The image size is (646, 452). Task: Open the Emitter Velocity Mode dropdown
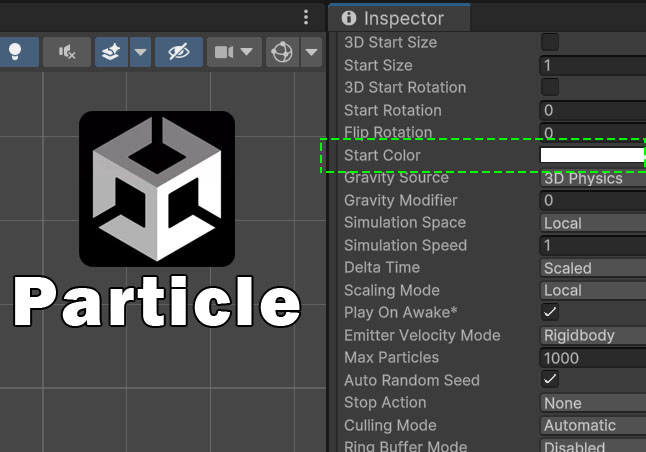click(592, 335)
